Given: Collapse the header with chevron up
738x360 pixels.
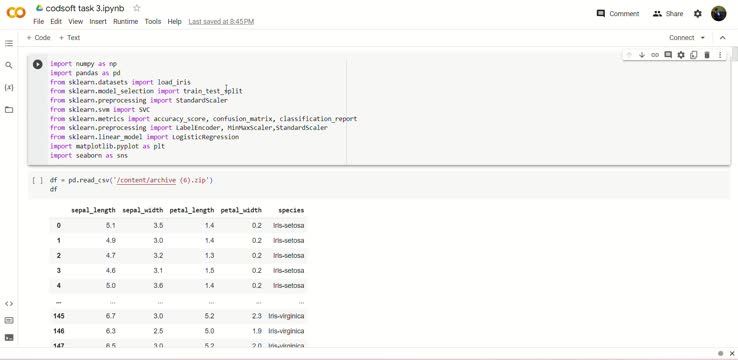Looking at the screenshot, I should (x=722, y=38).
